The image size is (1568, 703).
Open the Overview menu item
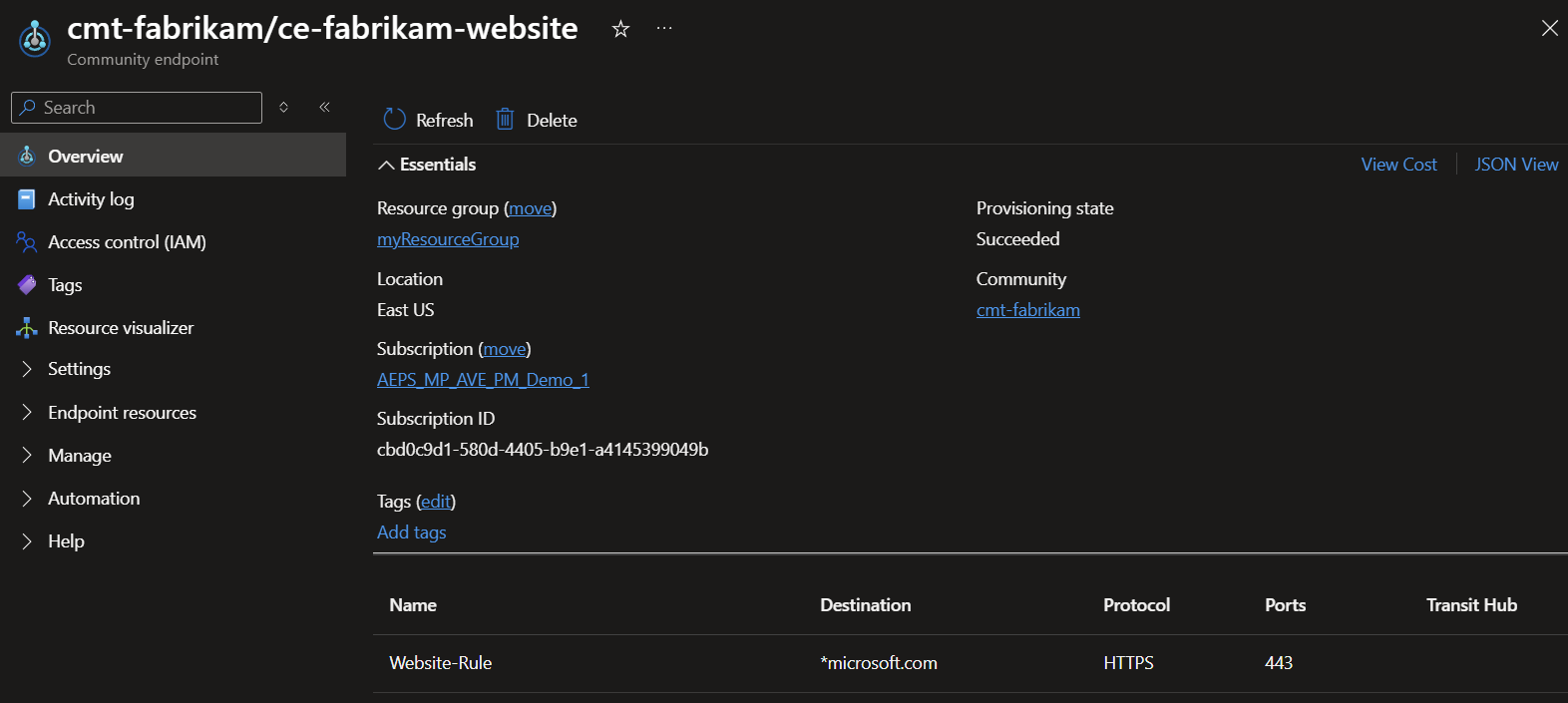click(174, 156)
